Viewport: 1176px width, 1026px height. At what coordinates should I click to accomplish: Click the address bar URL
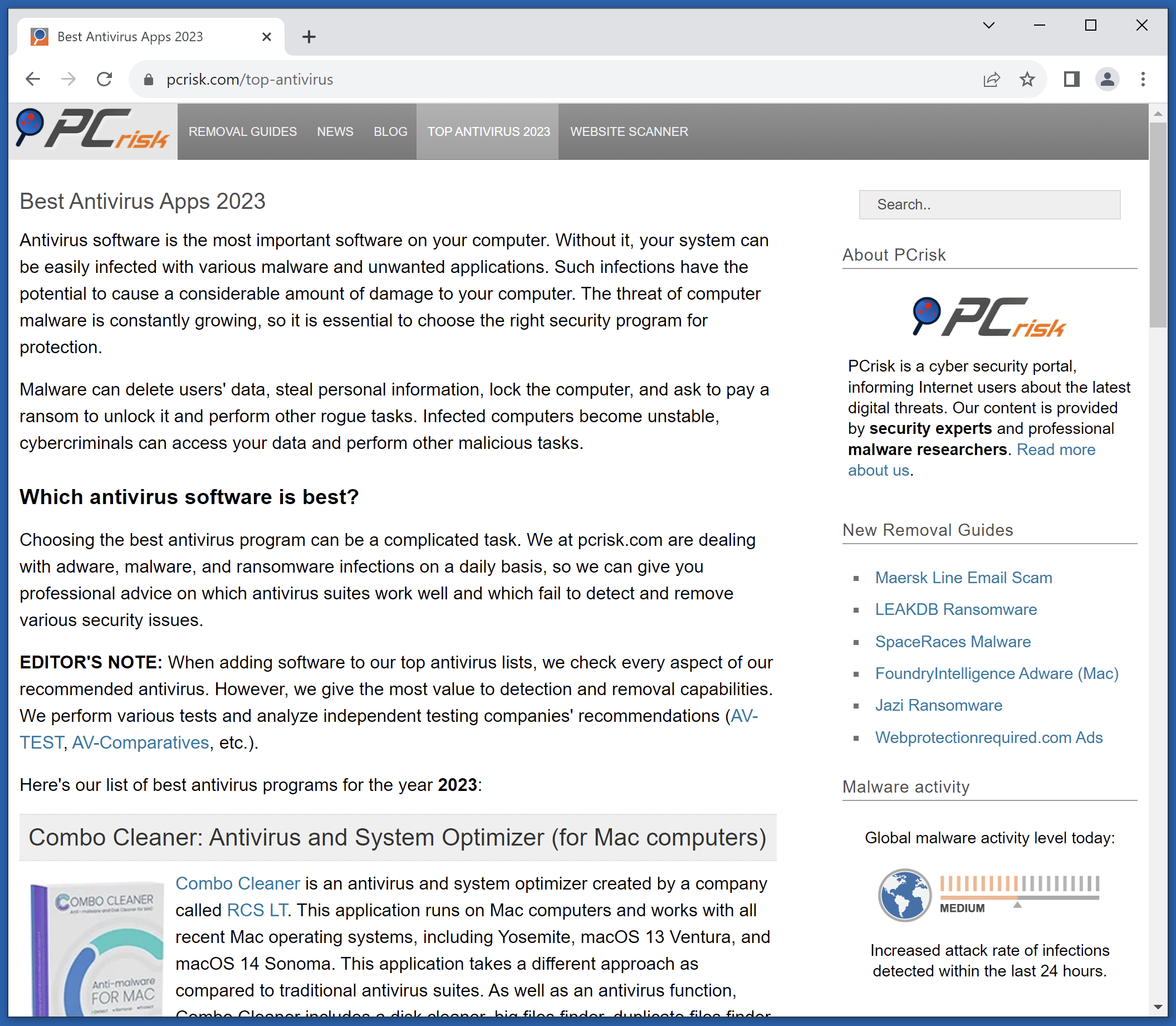tap(249, 80)
